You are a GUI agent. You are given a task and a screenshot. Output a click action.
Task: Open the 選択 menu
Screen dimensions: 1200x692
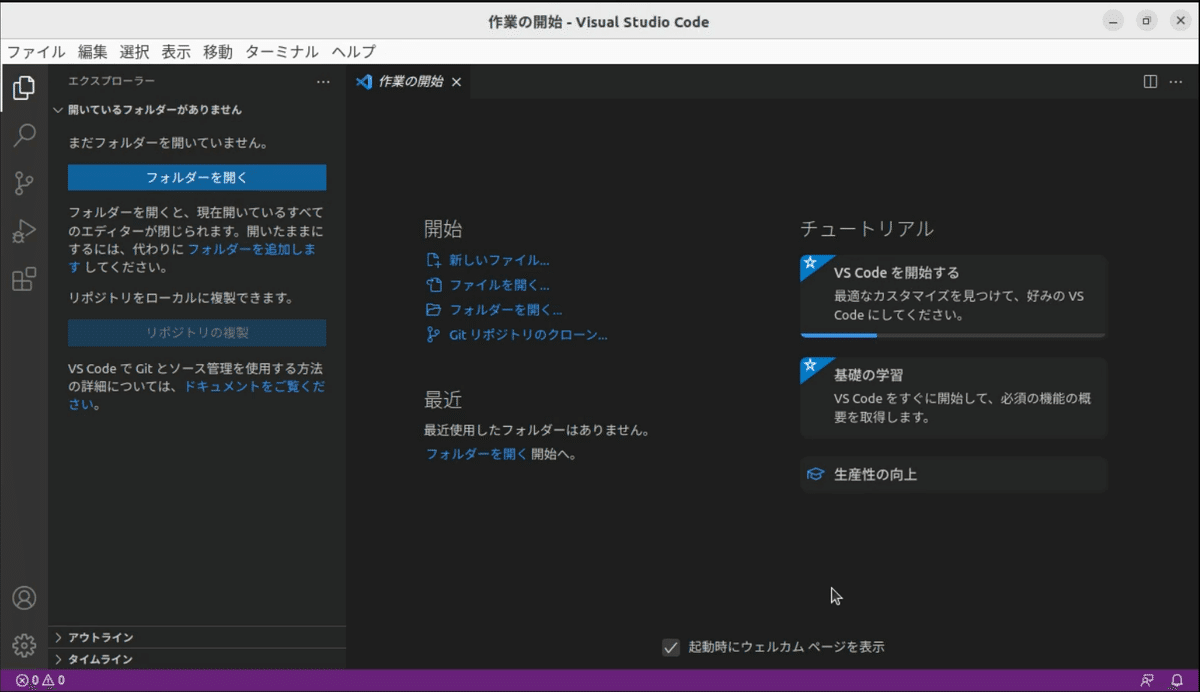[134, 52]
